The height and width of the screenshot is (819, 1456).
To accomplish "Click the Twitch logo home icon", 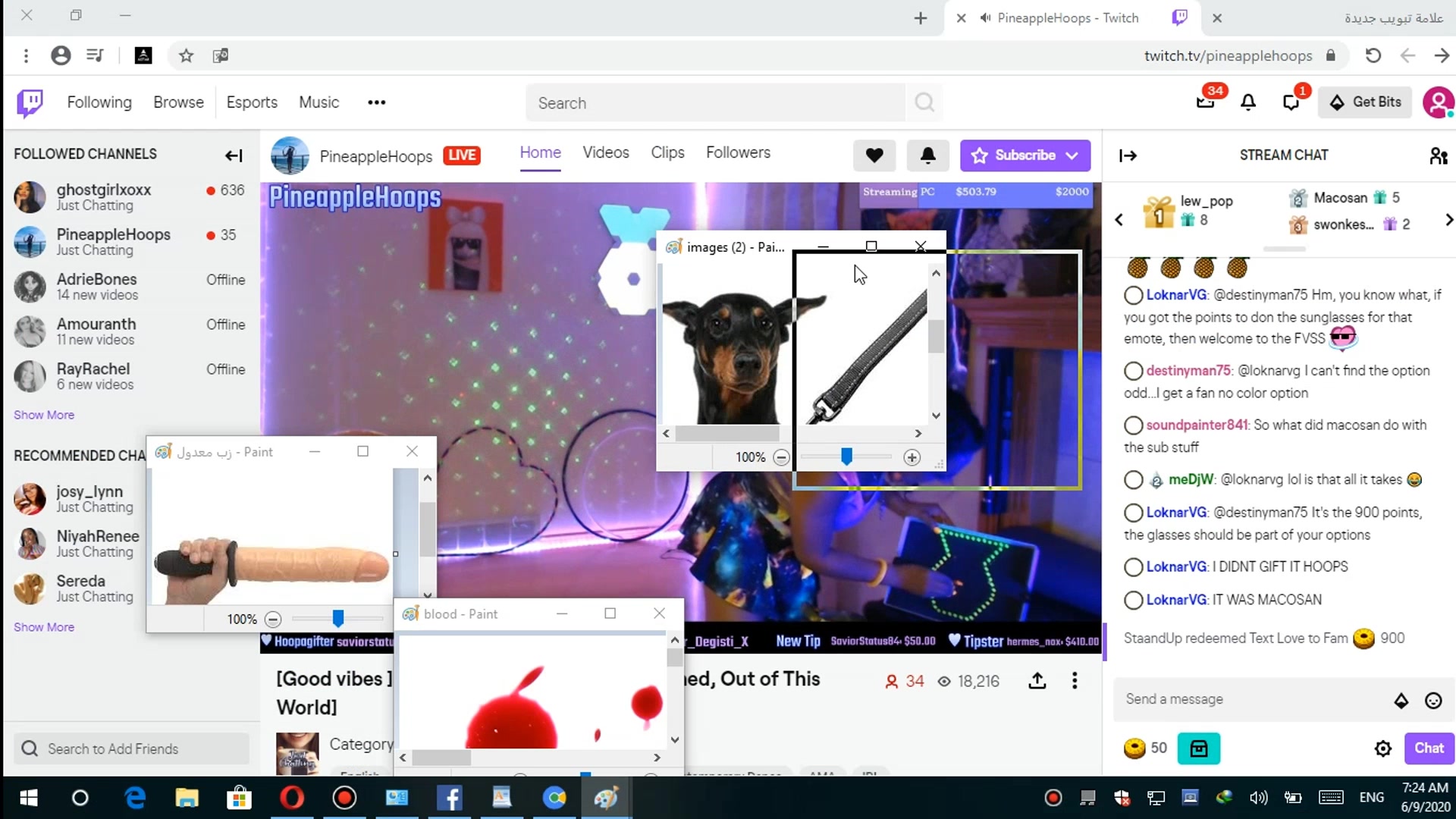I will (x=30, y=102).
